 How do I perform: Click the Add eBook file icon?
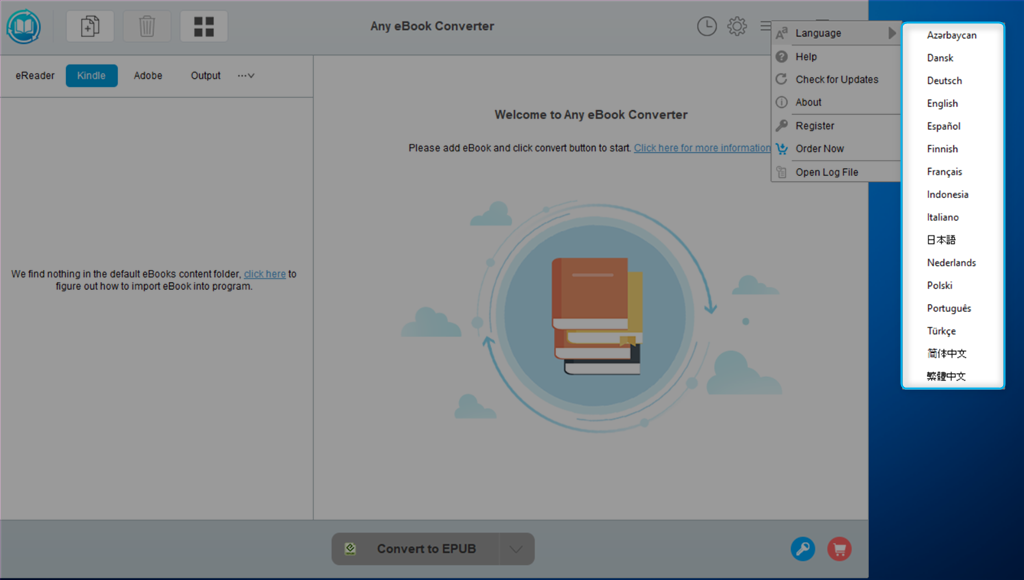pos(90,27)
